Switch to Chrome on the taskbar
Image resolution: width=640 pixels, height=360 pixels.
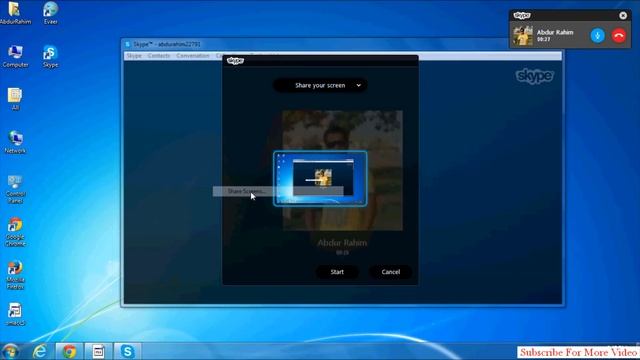point(69,351)
